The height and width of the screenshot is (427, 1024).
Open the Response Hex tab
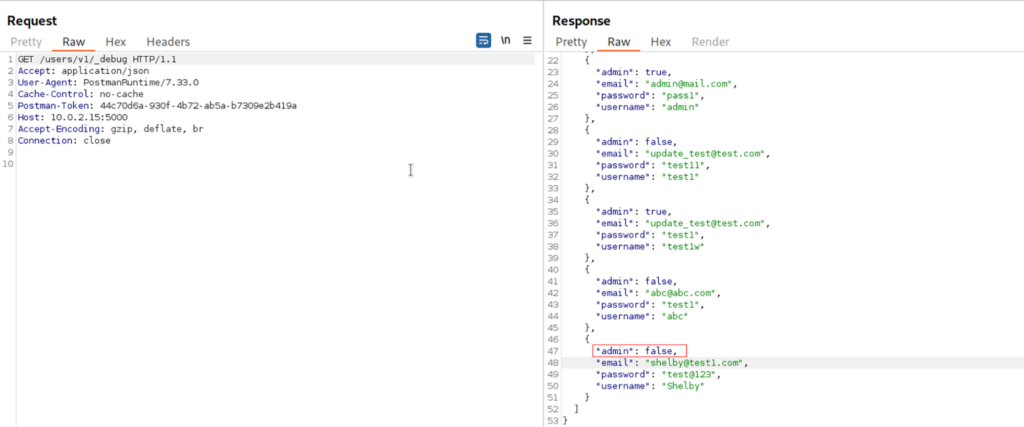click(661, 42)
